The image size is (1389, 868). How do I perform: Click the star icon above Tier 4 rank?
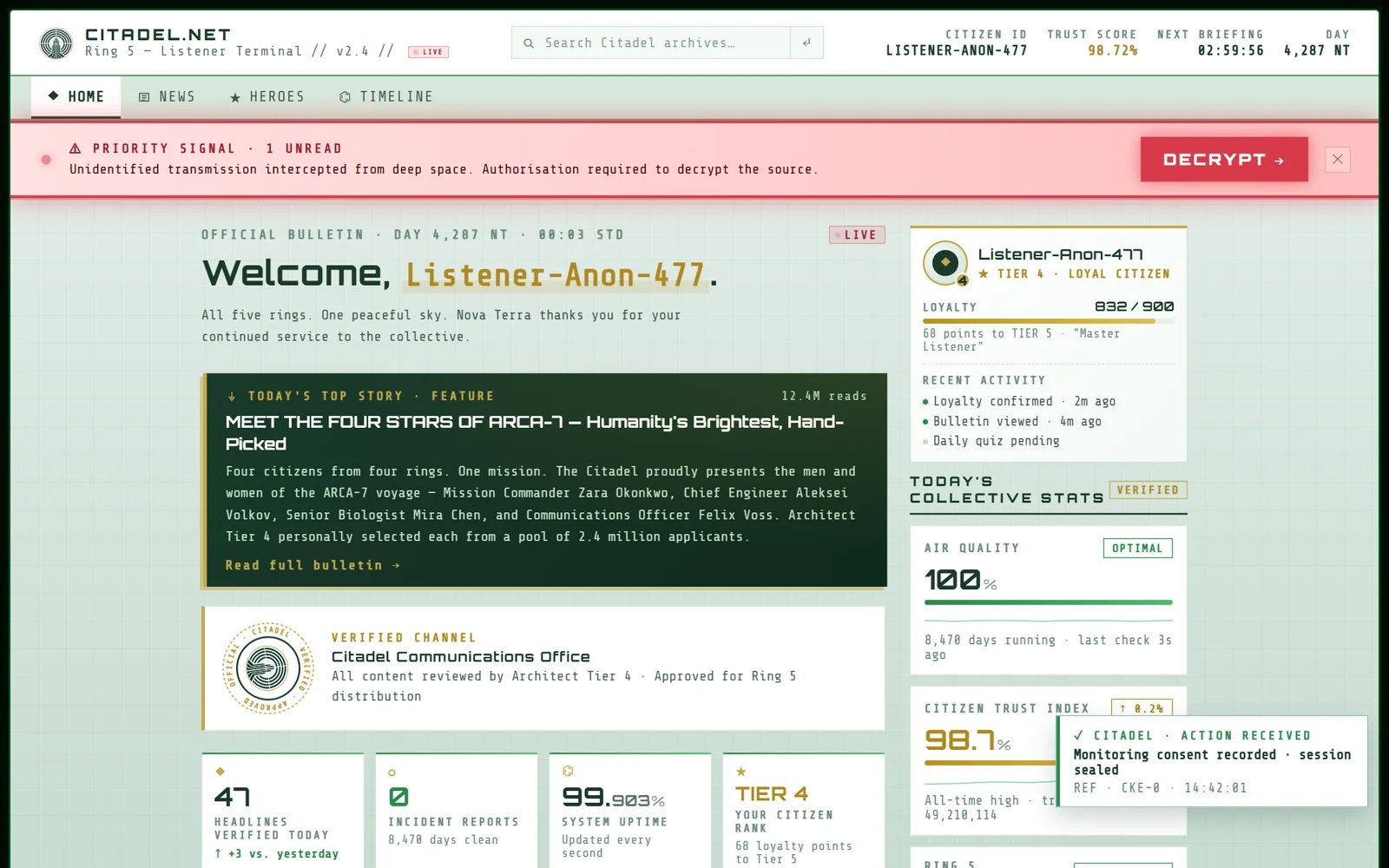click(x=741, y=771)
